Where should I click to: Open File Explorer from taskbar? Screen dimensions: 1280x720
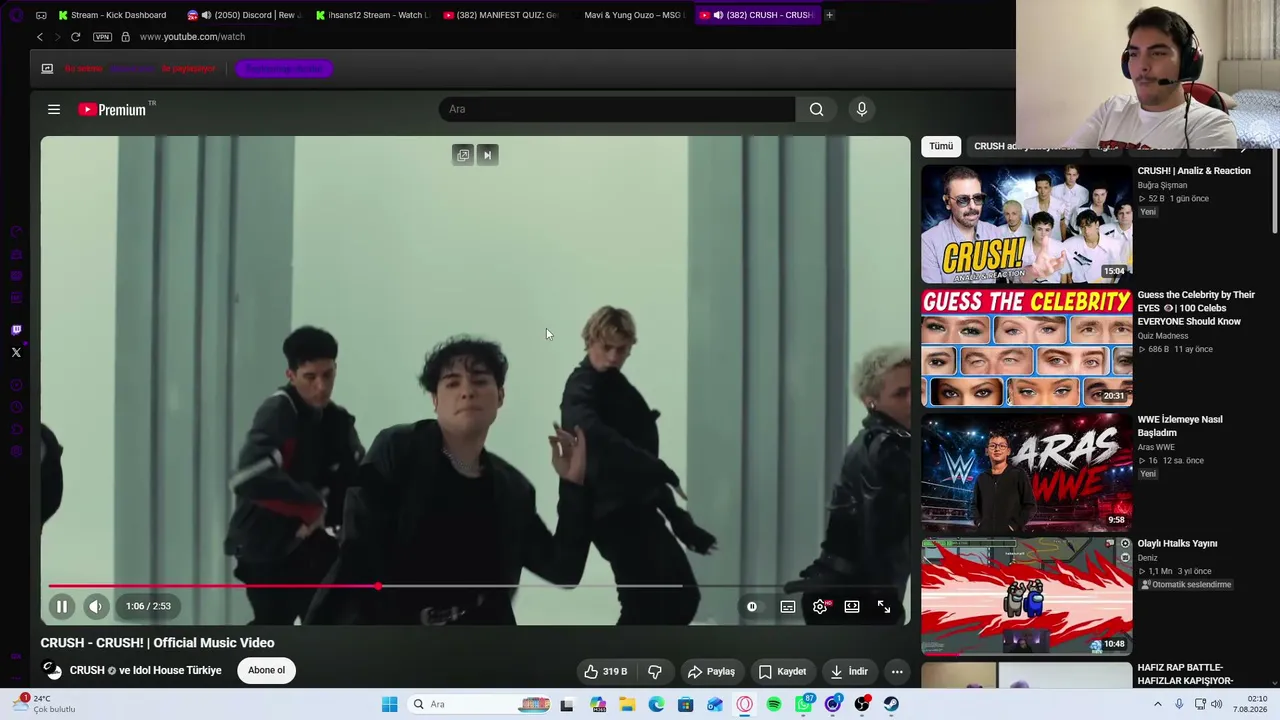pyautogui.click(x=627, y=704)
